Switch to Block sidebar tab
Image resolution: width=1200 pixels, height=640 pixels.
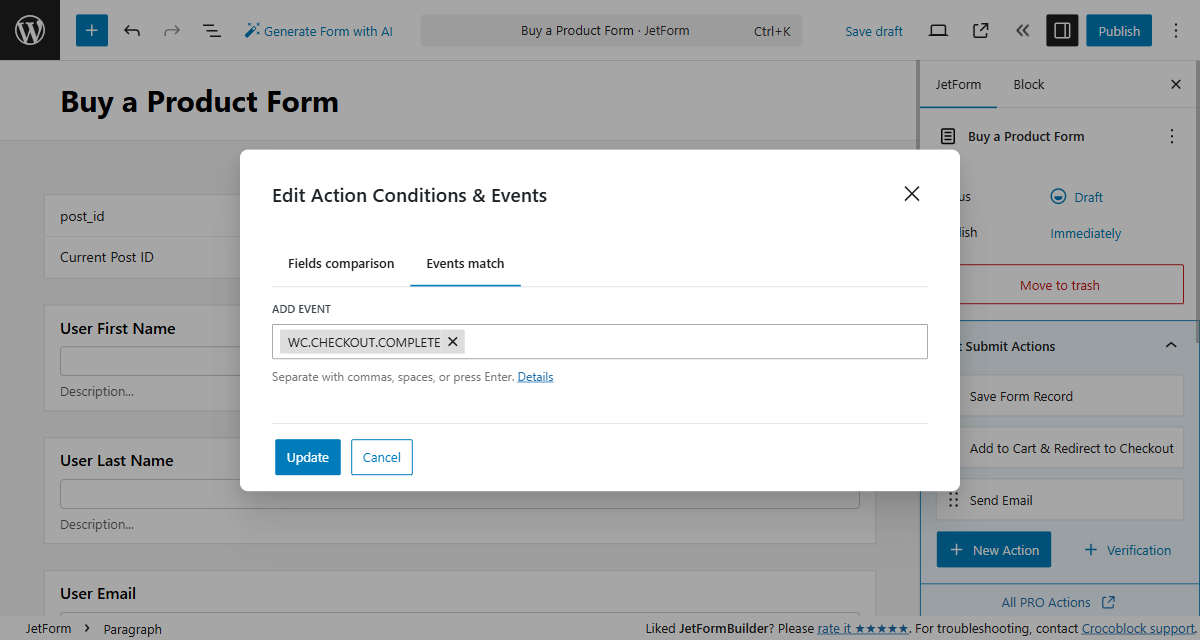click(x=1028, y=85)
